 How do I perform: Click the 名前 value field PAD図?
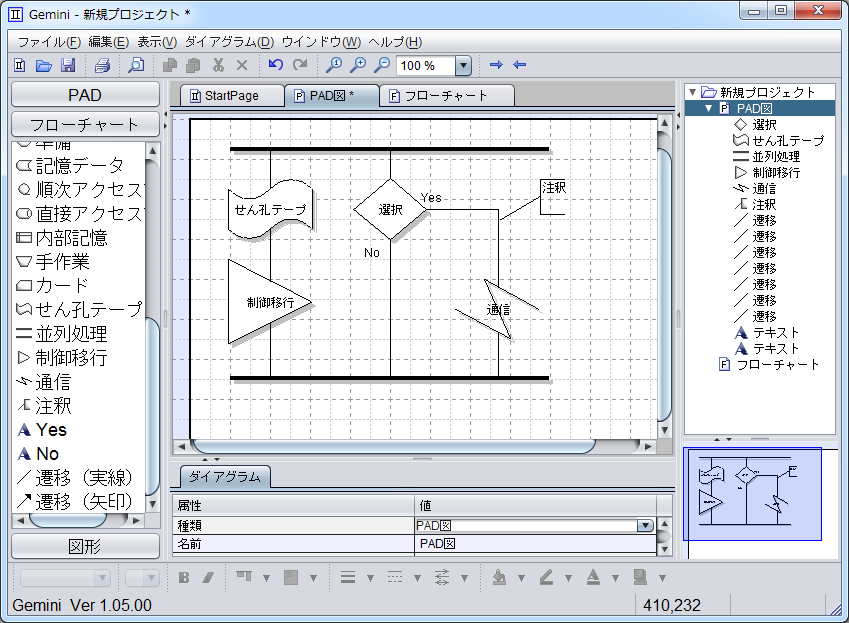[x=535, y=544]
